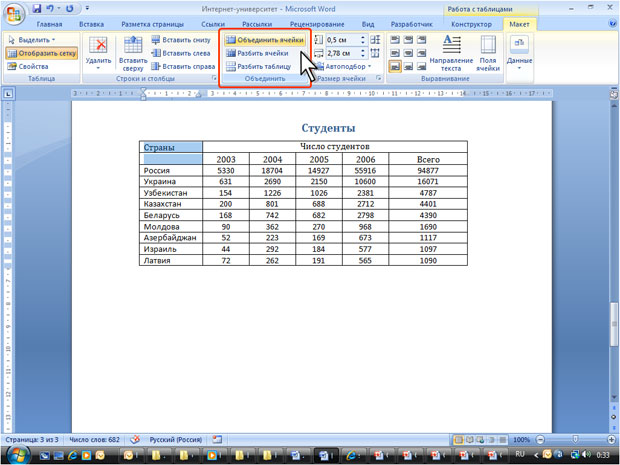Viewport: 620px width, 465px height.
Task: Open the Данные (Data) dropdown
Action: tap(519, 51)
